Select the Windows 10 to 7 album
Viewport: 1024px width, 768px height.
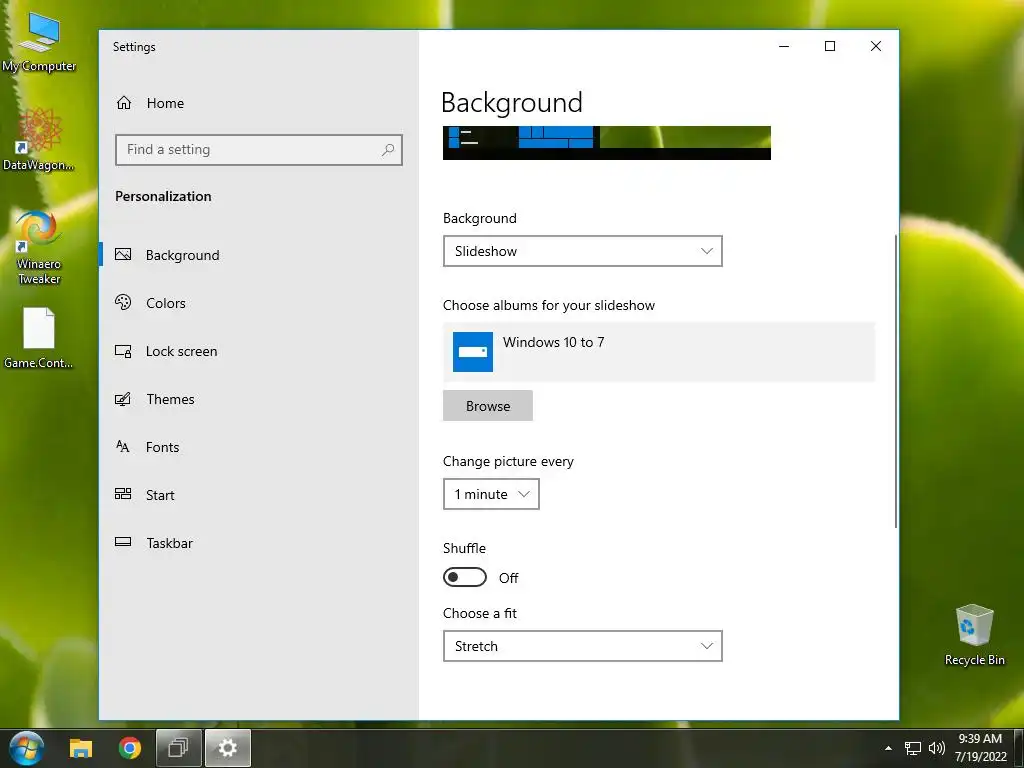click(x=659, y=352)
